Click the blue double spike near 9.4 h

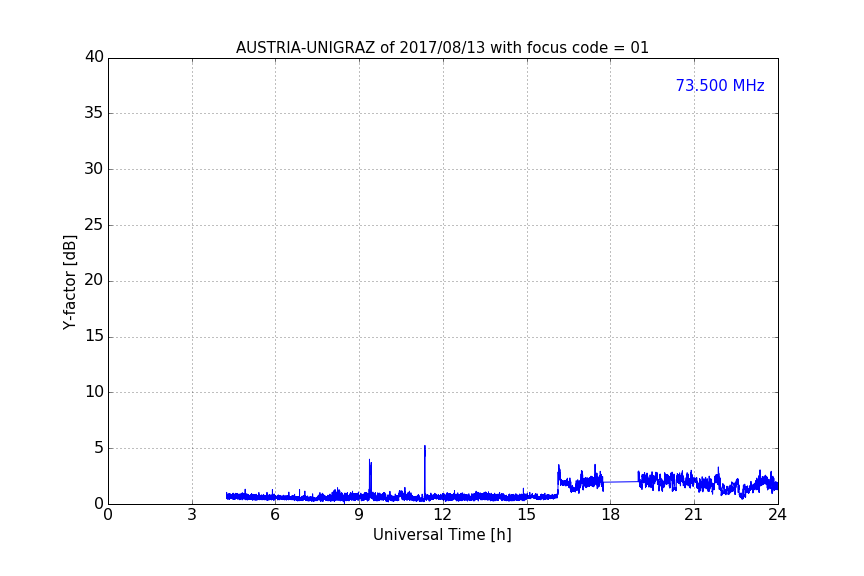pyautogui.click(x=370, y=476)
